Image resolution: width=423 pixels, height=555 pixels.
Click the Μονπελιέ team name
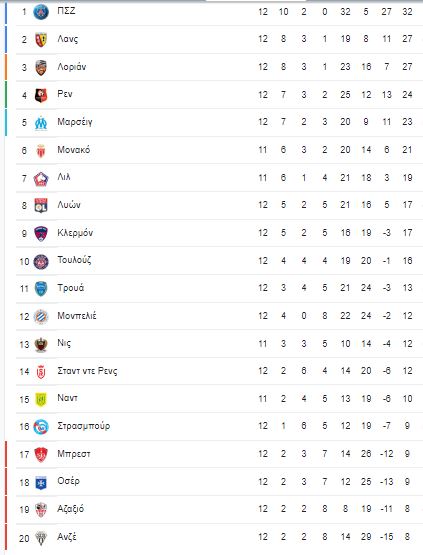click(x=77, y=315)
